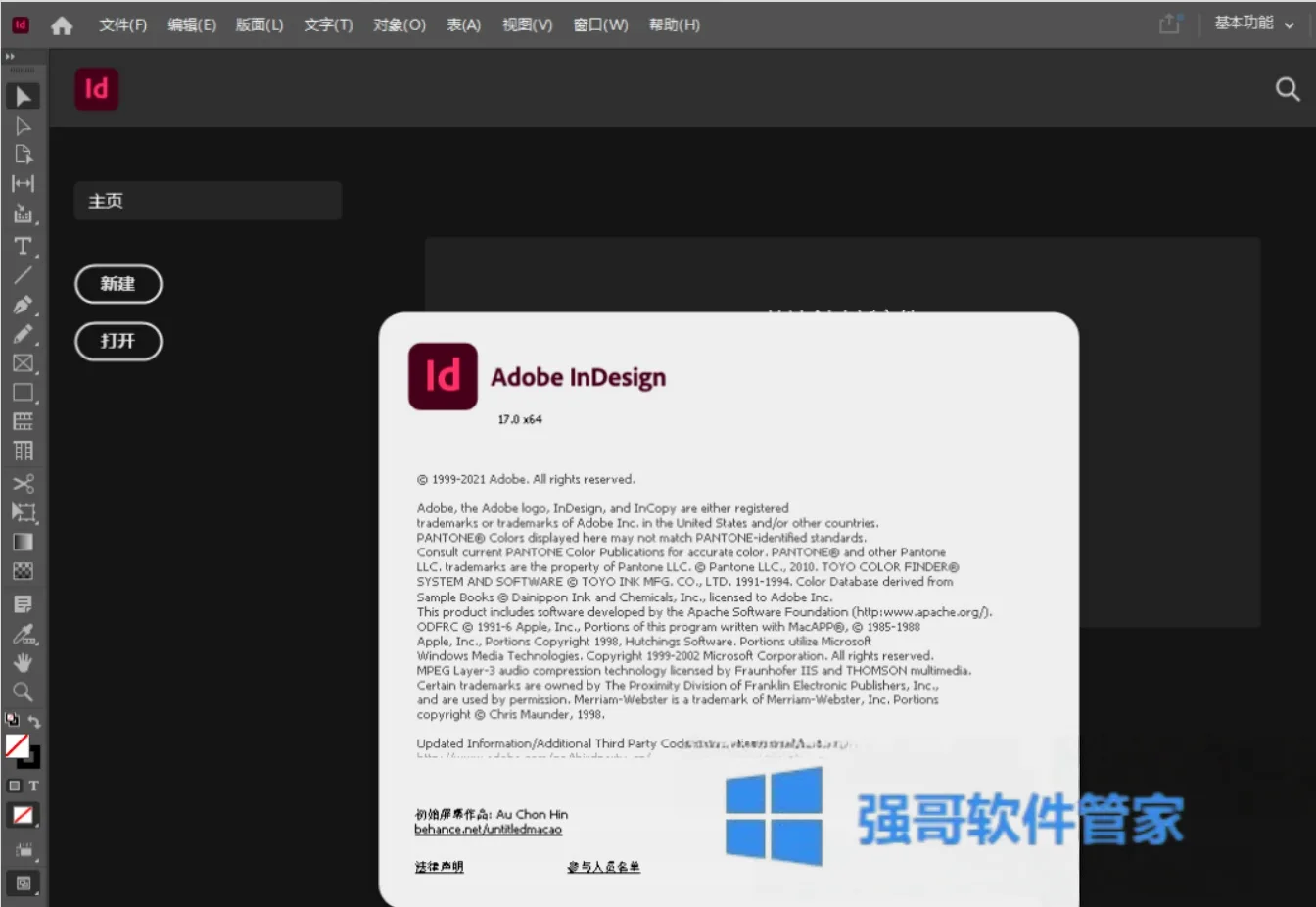Activate the Gap tool
The width and height of the screenshot is (1316, 907).
click(x=23, y=183)
